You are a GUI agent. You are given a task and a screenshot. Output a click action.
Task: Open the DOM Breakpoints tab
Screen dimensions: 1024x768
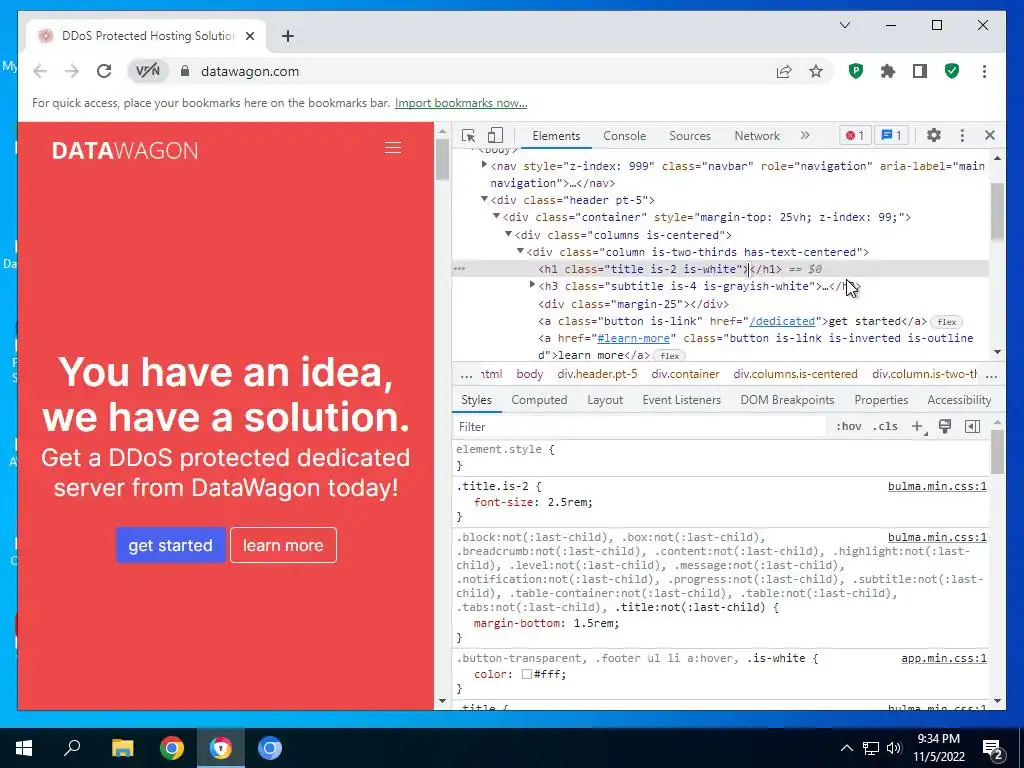787,400
